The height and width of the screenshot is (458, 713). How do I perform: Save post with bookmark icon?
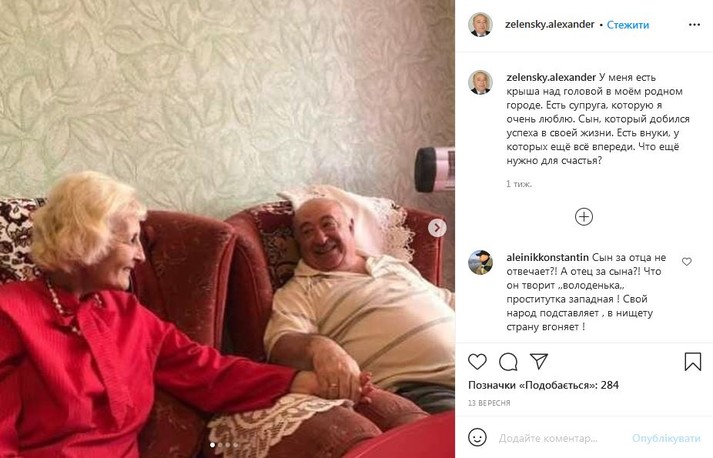[693, 362]
